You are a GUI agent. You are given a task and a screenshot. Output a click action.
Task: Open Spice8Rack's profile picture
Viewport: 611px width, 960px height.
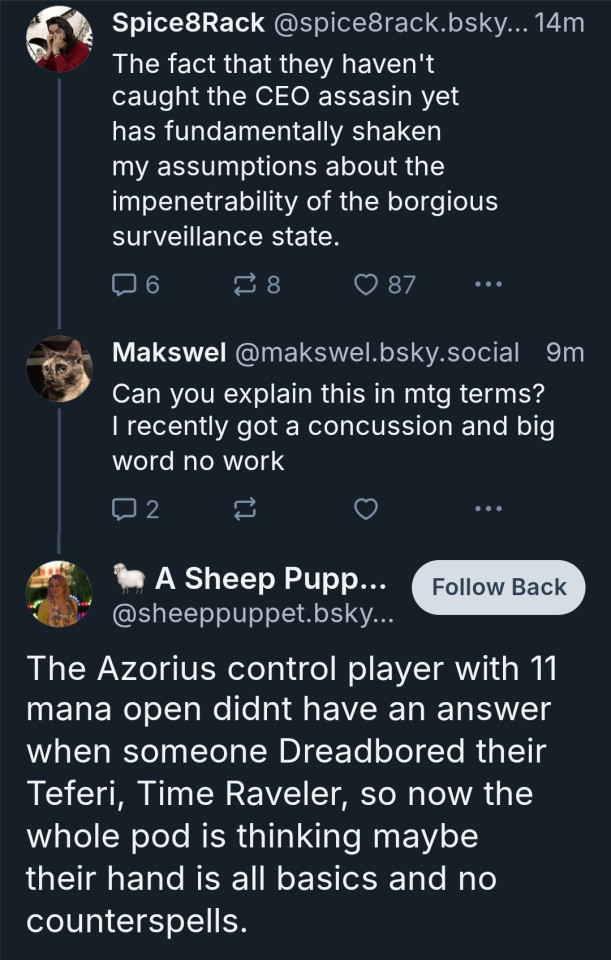coord(58,40)
